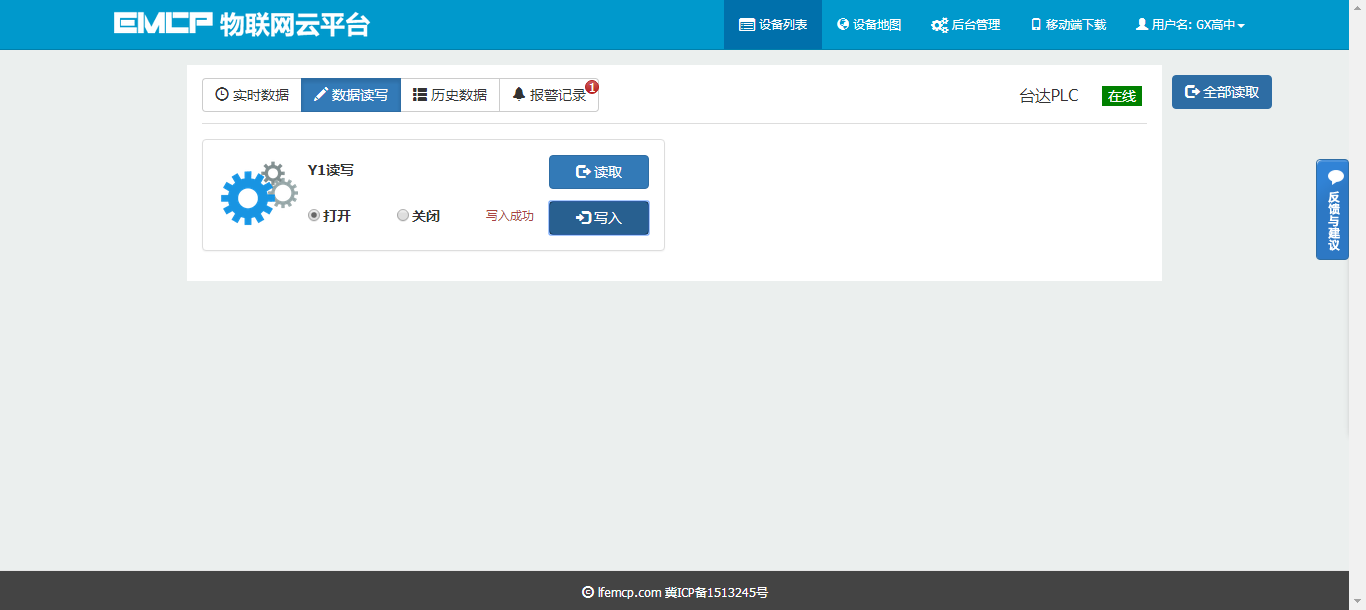This screenshot has height=610, width=1366.
Task: Click the speech bubble feedback icon
Action: coord(1334,176)
